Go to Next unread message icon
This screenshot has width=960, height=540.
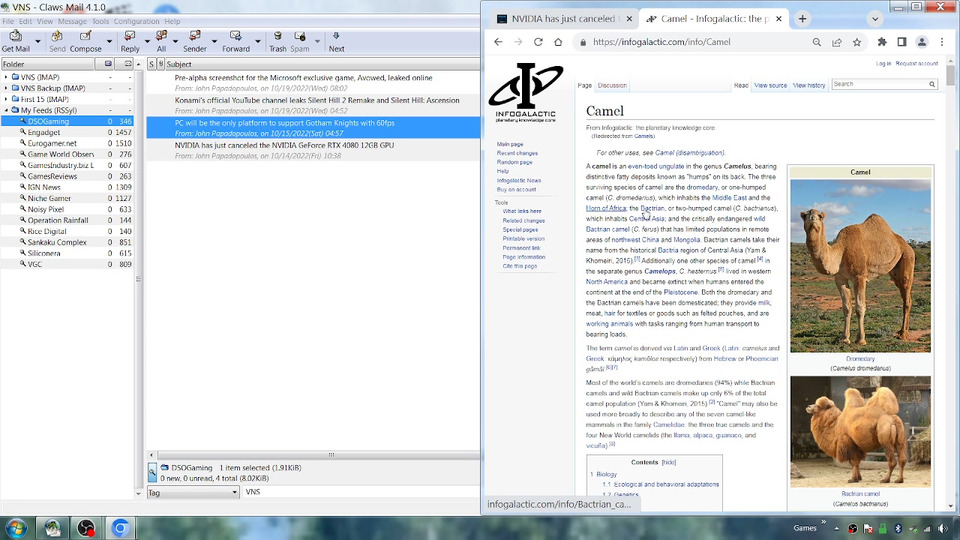336,41
